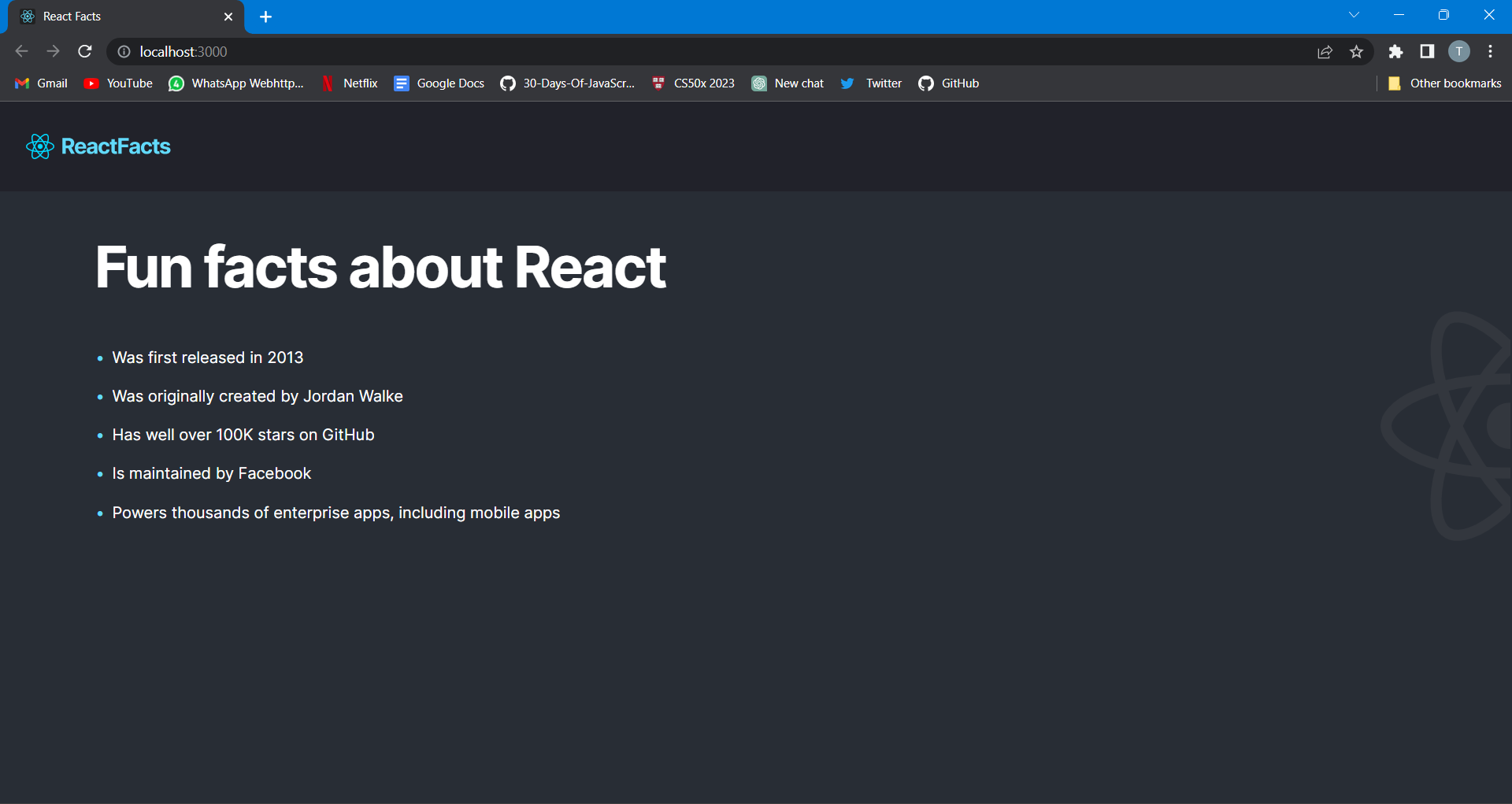
Task: Open the Chrome three-dot menu
Action: (x=1490, y=51)
